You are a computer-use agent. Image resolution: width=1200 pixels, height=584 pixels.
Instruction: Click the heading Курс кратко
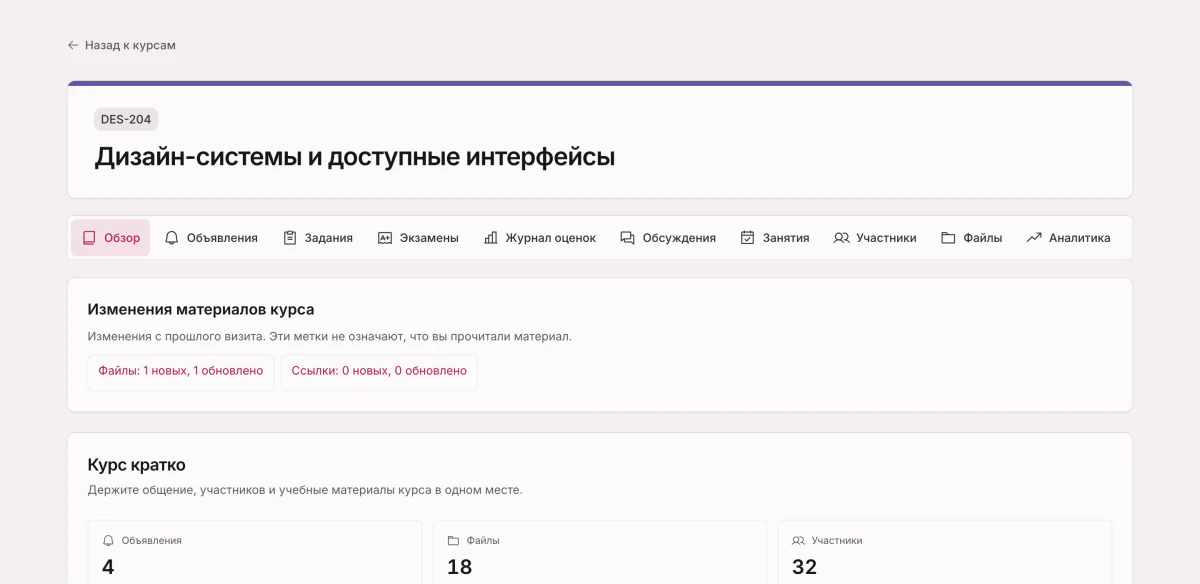[x=136, y=465]
